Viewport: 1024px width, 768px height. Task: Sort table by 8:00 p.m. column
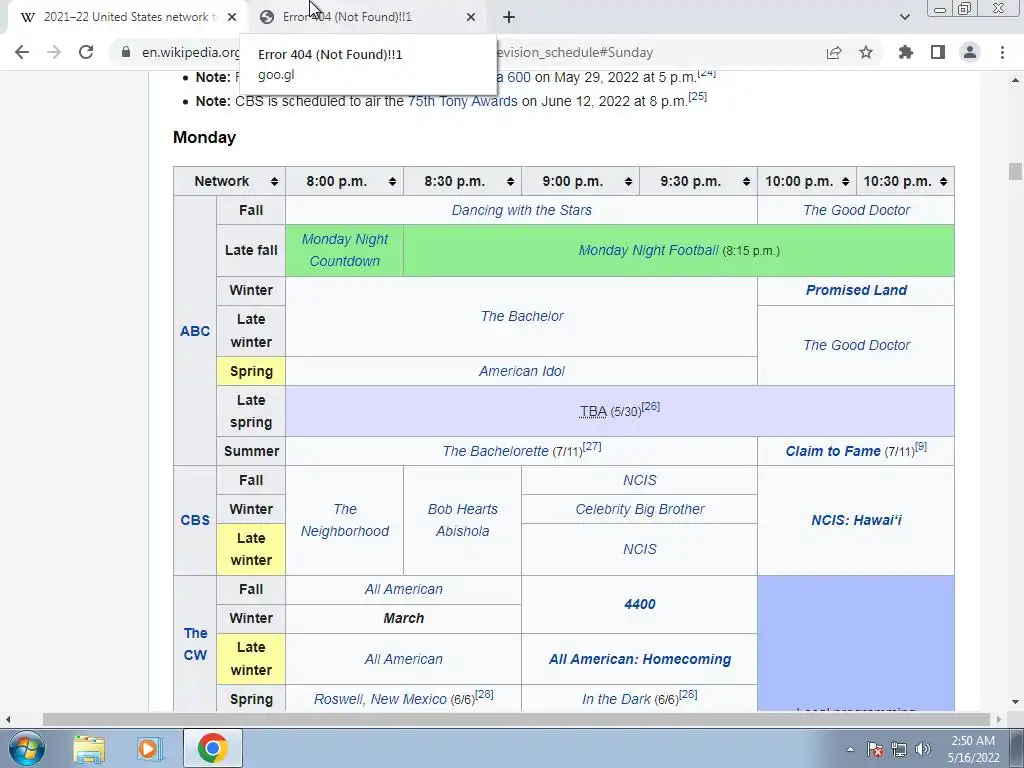(x=392, y=182)
